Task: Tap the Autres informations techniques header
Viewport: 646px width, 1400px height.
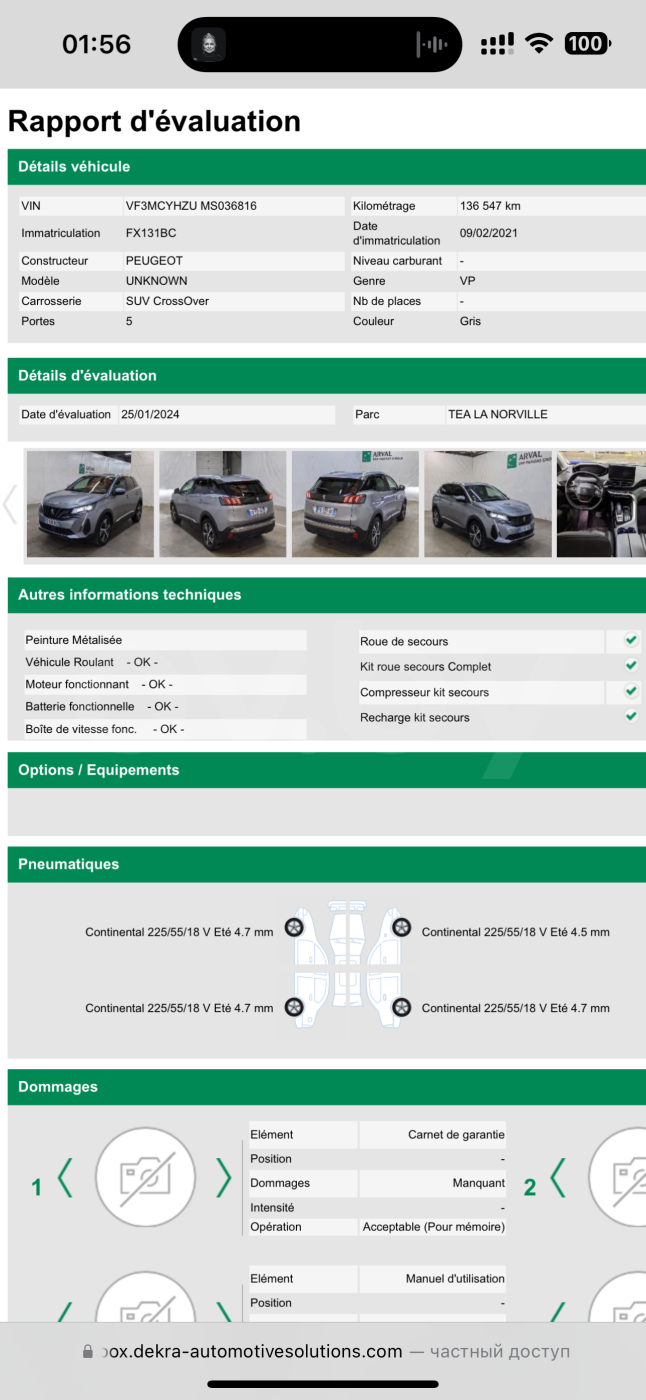Action: (327, 595)
